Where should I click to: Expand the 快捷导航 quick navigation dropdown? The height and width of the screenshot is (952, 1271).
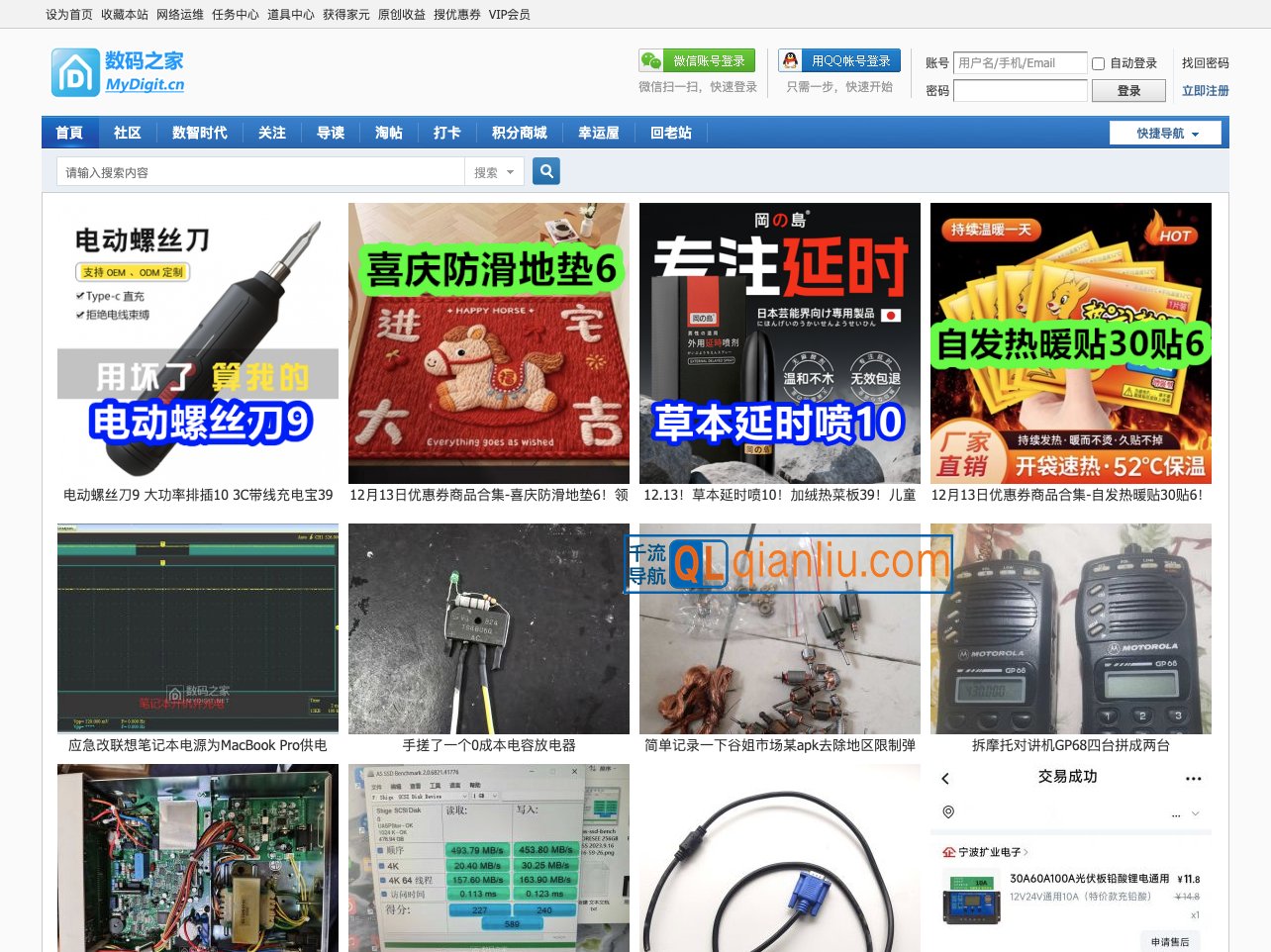point(1164,132)
